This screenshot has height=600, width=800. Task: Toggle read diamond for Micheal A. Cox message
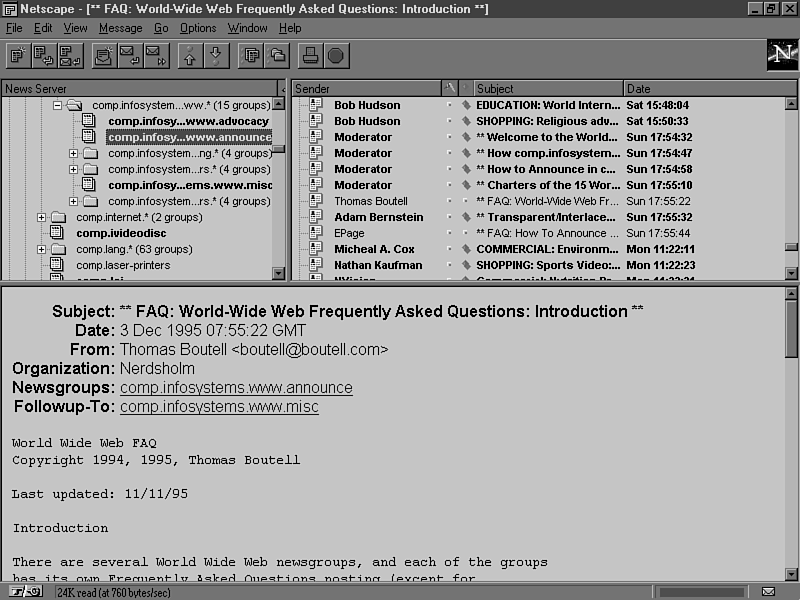465,249
